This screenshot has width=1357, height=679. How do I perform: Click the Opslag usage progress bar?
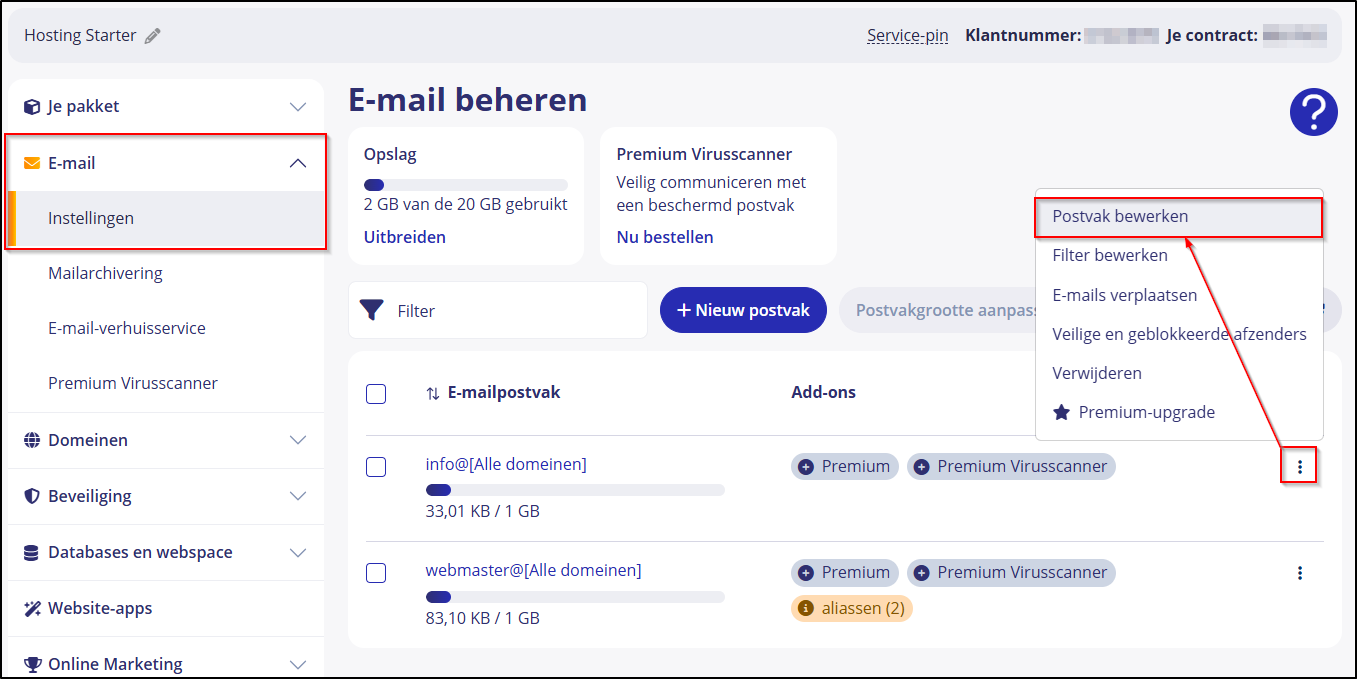[466, 184]
